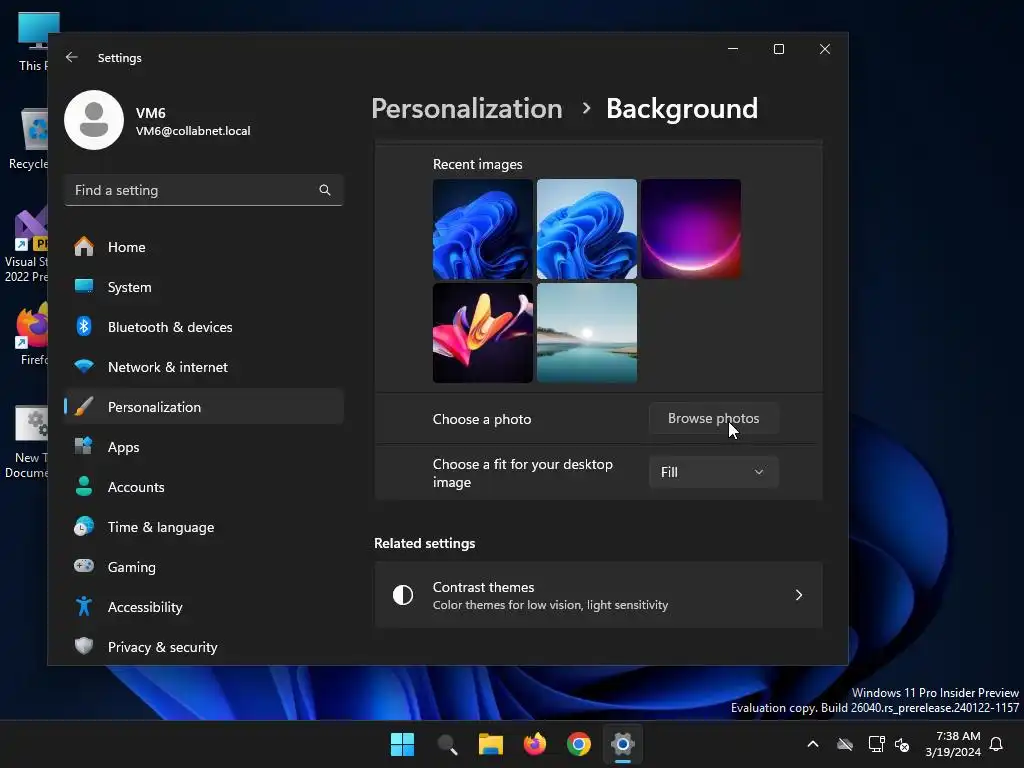Screen dimensions: 1024x768
Task: Click the Bluetooth sidebar icon
Action: (84, 327)
